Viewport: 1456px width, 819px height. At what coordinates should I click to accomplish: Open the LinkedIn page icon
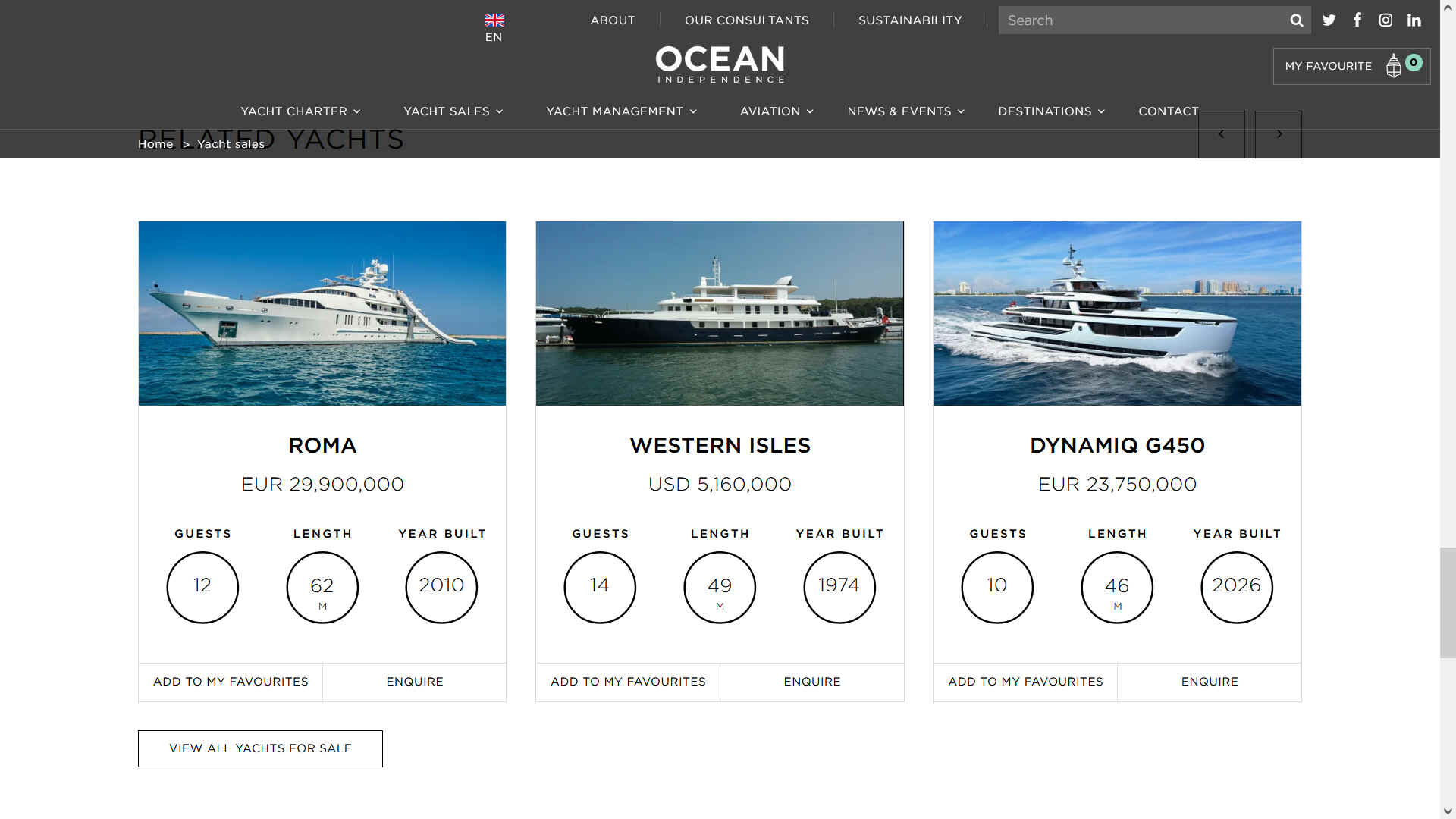point(1414,20)
